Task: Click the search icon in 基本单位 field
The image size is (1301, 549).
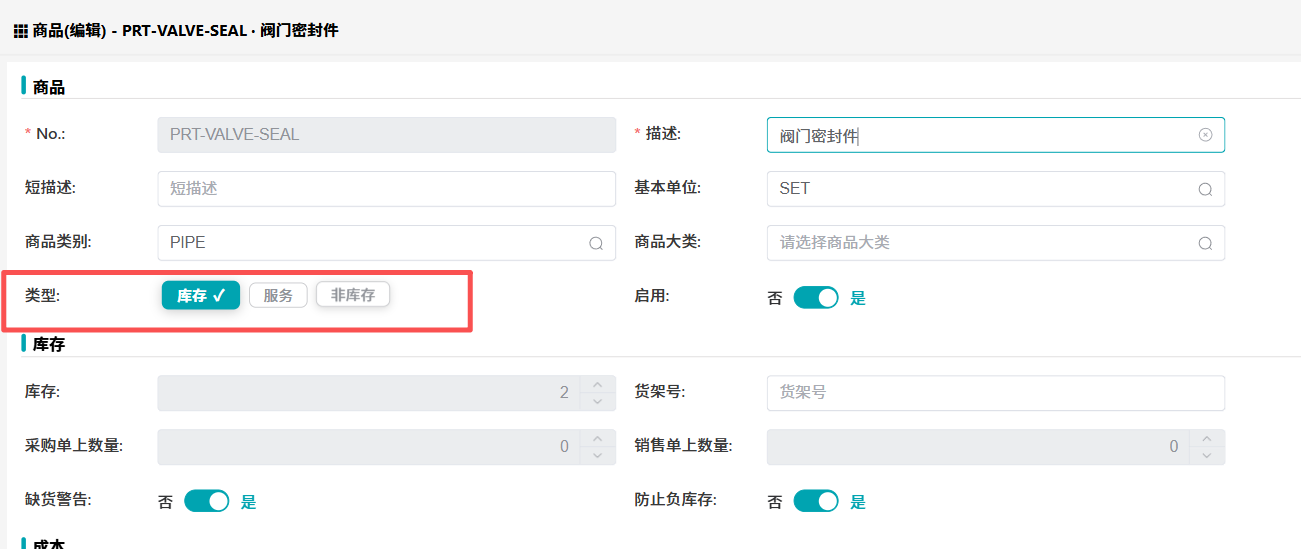Action: click(1205, 189)
